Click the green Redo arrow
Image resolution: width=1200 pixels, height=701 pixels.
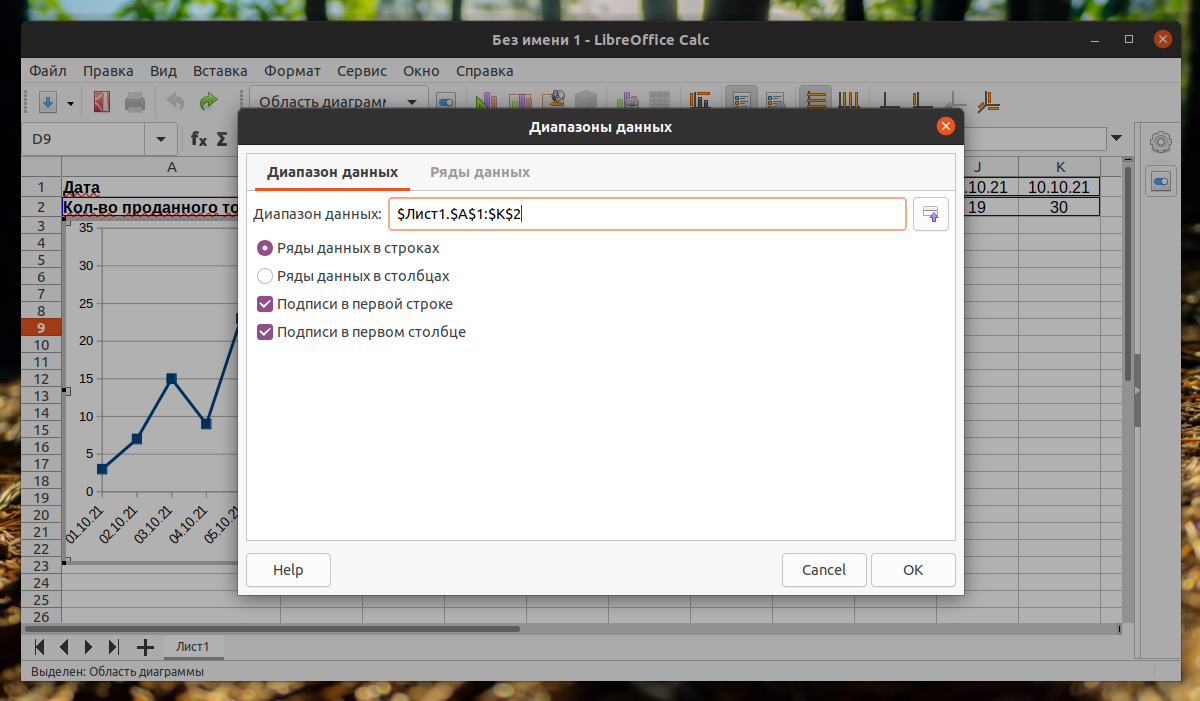[208, 102]
